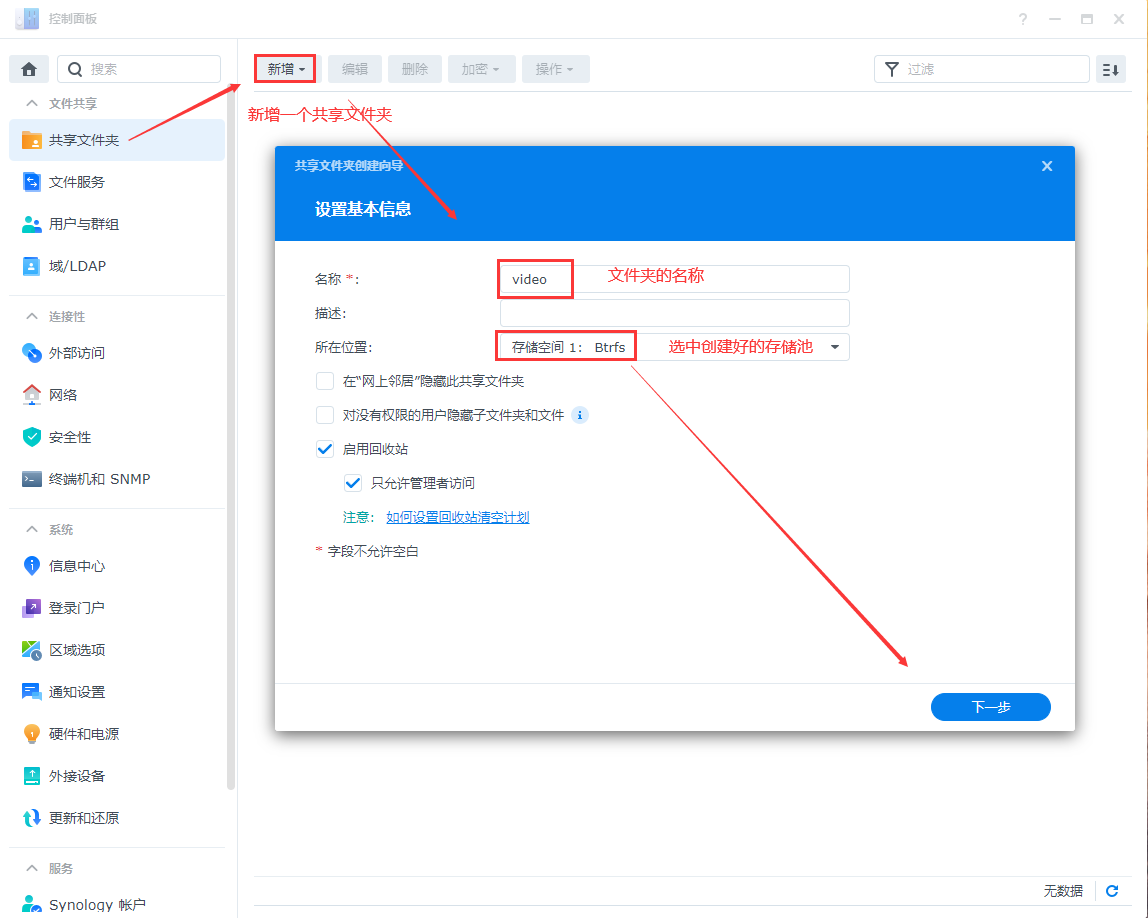
Task: Click the home icon above the sidebar
Action: click(28, 68)
